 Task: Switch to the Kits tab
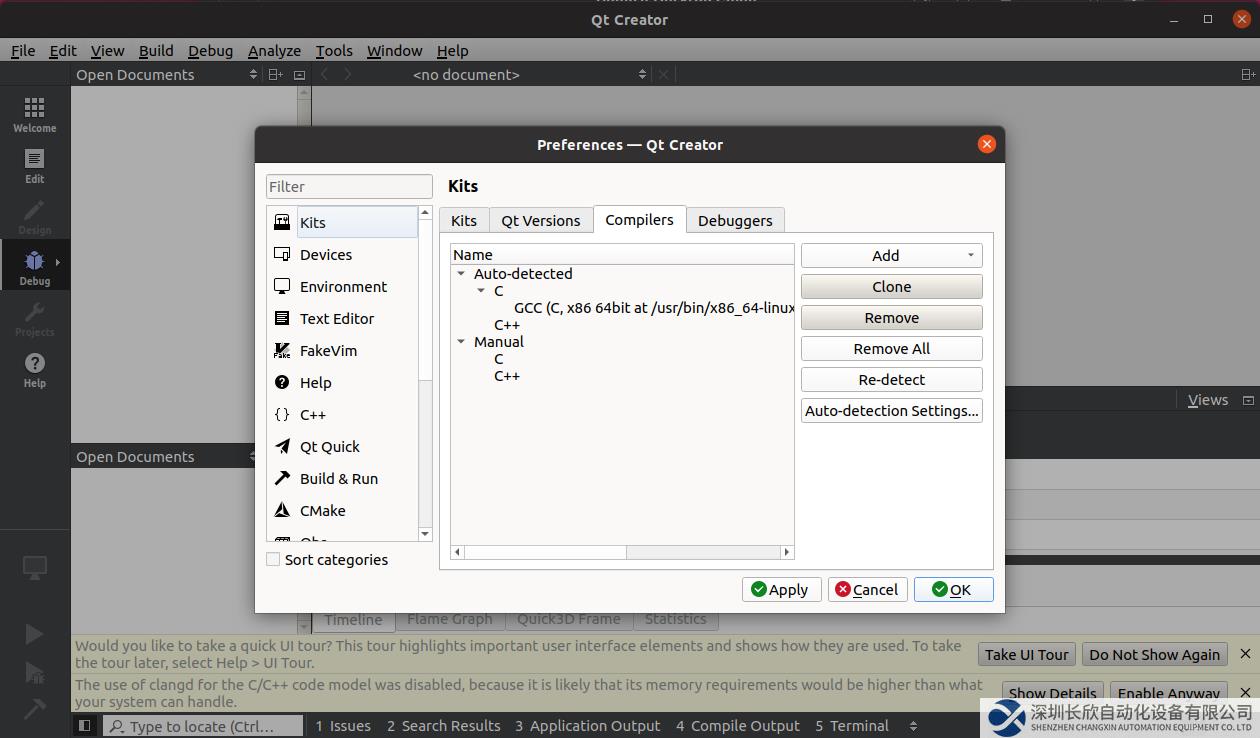pyautogui.click(x=464, y=220)
